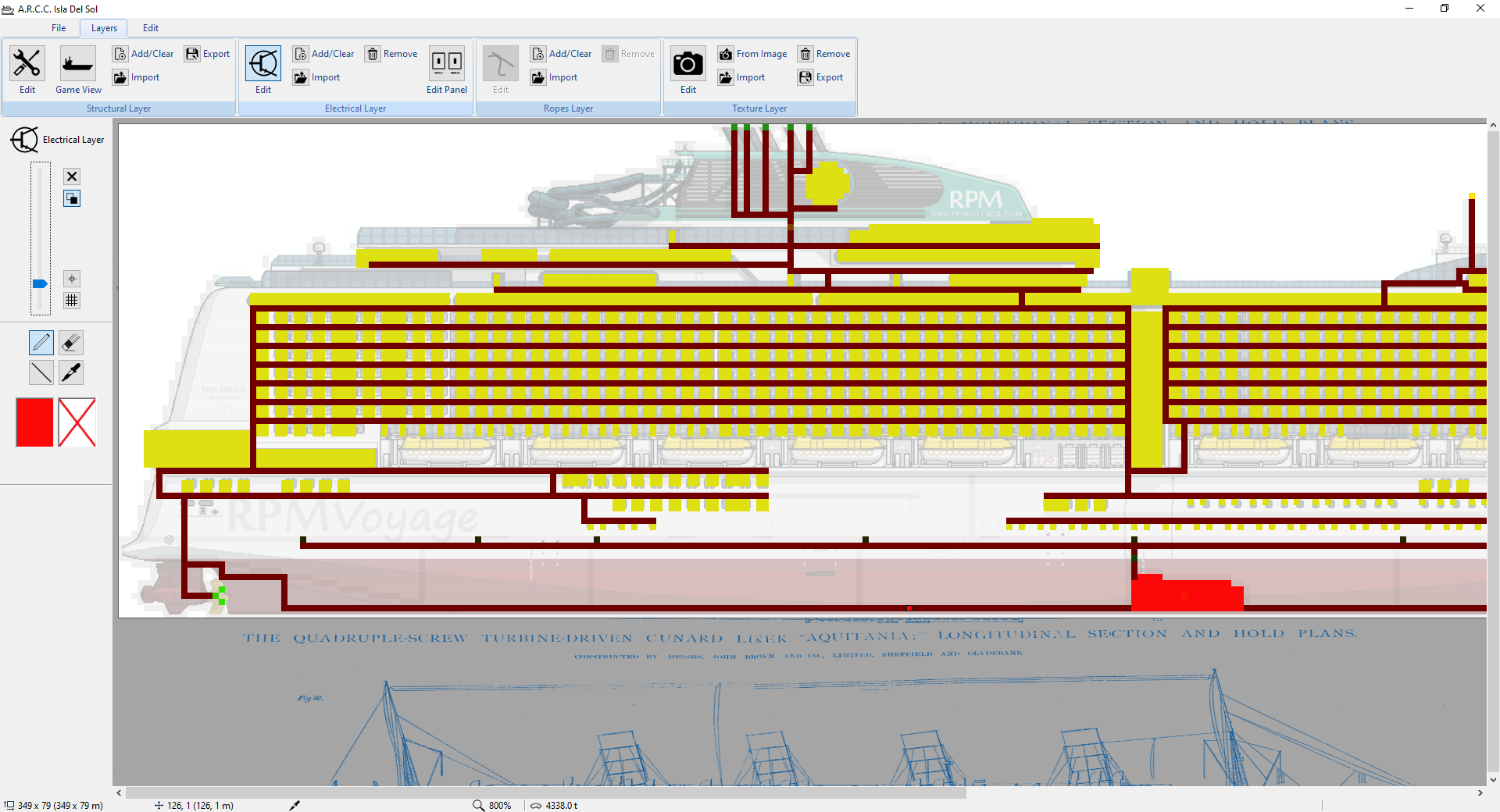The height and width of the screenshot is (812, 1500).
Task: Click the large yellow circle lamp on funnel
Action: pos(827,184)
